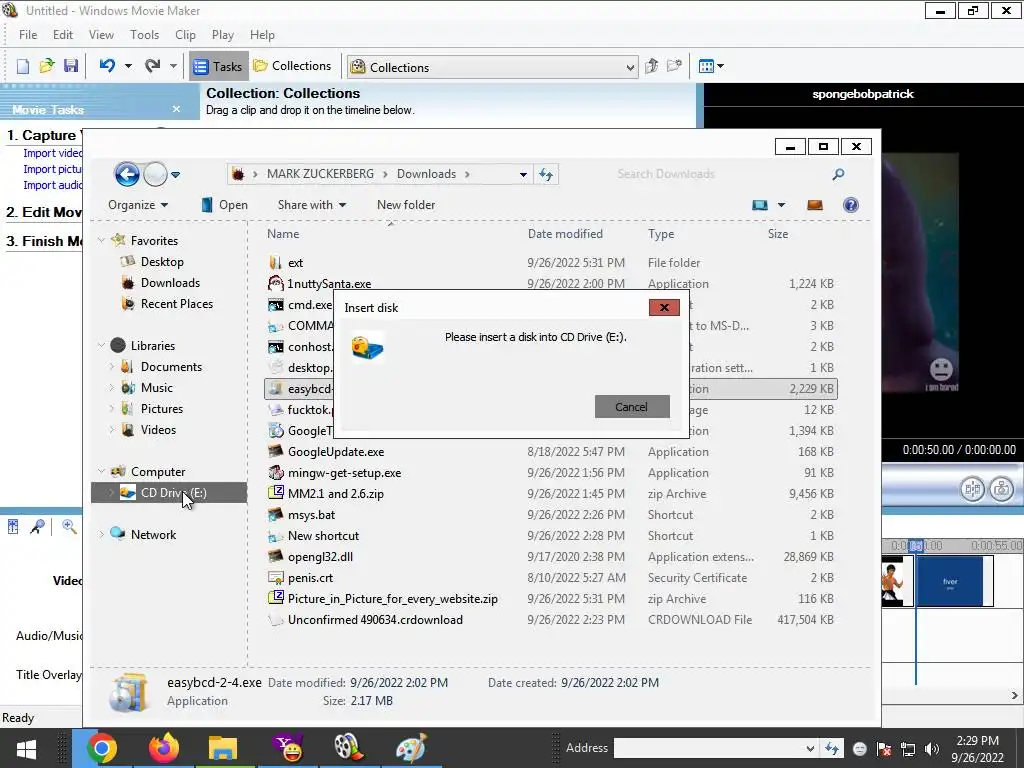The width and height of the screenshot is (1024, 768).
Task: Open the Edit menu
Action: coord(63,35)
